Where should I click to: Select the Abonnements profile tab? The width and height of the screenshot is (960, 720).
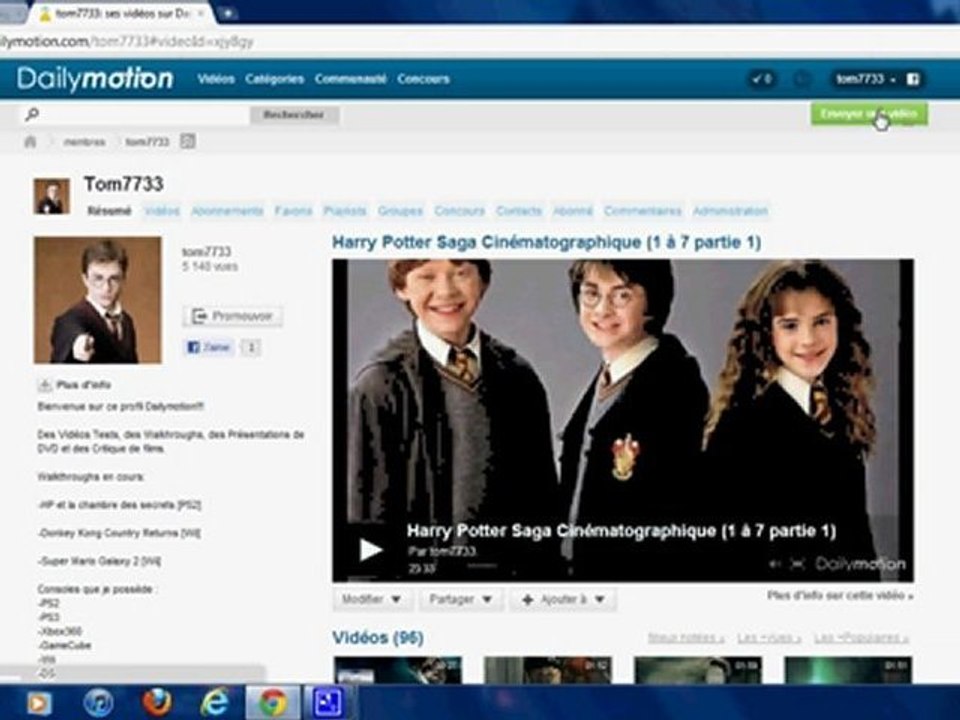tap(227, 211)
